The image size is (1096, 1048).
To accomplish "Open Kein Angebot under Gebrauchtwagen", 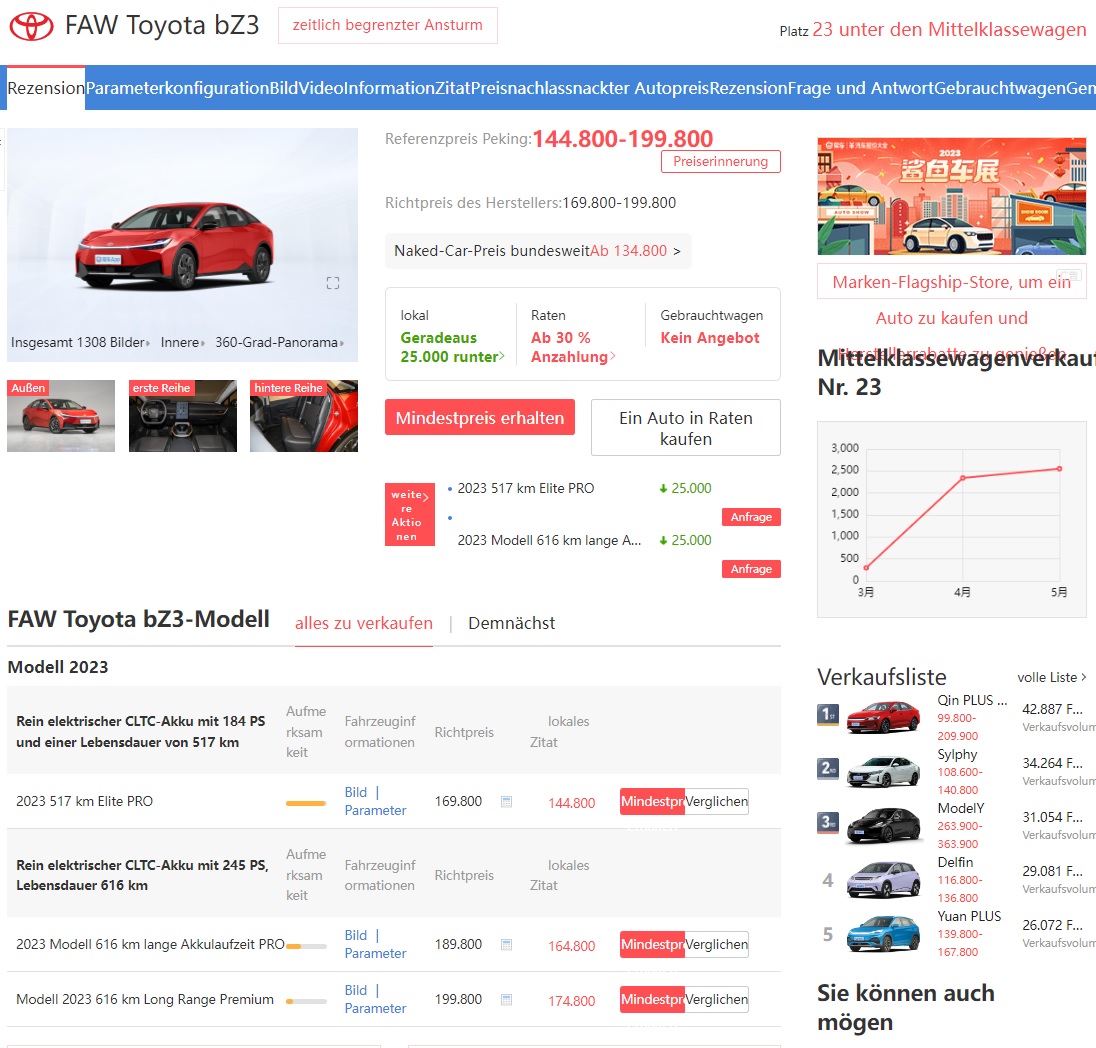I will [710, 338].
